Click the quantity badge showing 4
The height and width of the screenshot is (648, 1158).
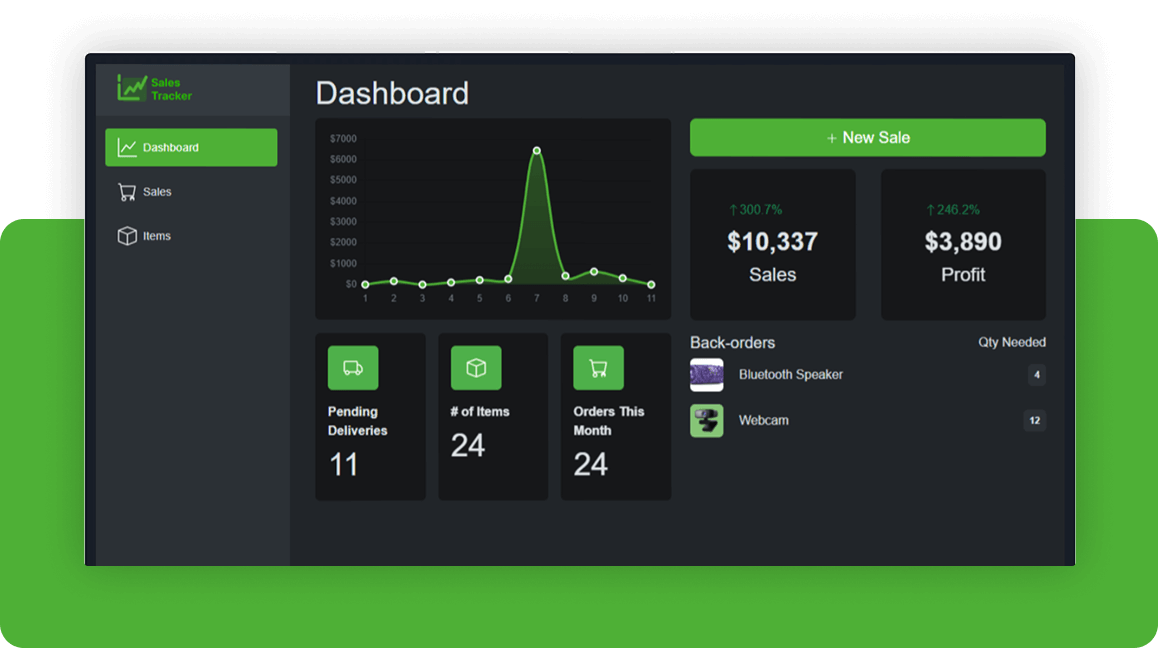(1036, 375)
